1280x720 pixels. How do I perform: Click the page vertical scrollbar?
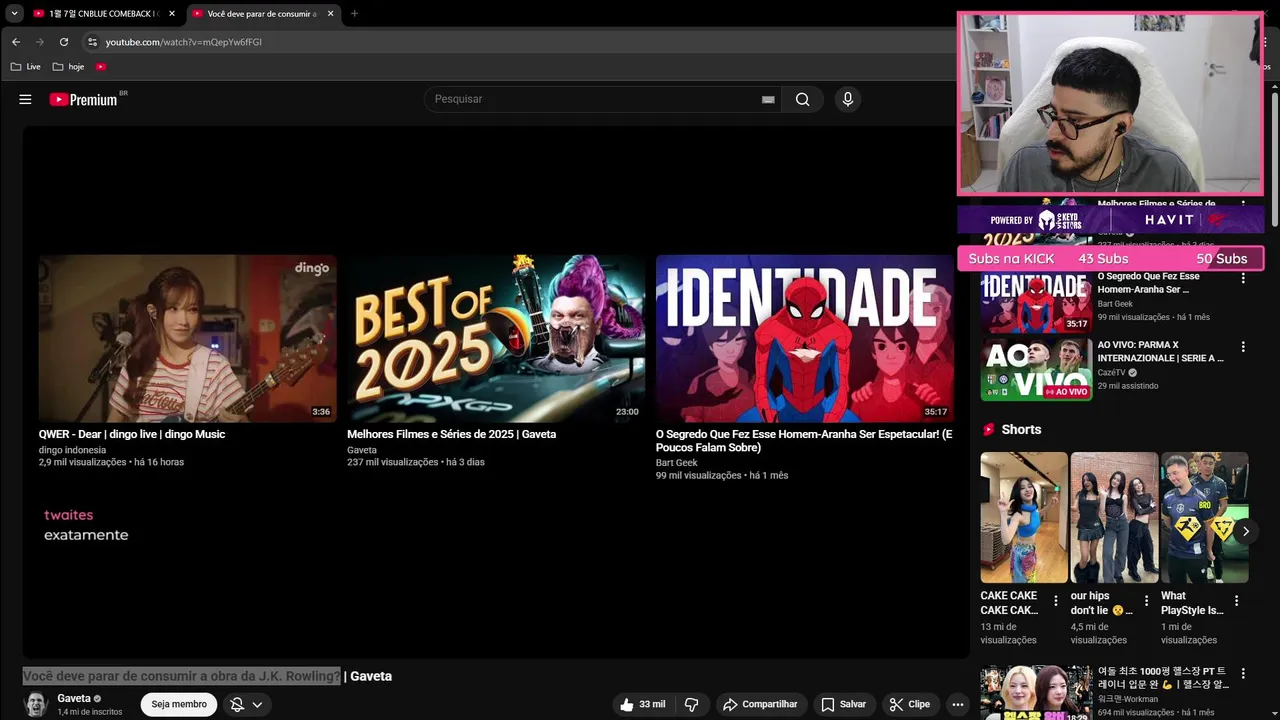tap(1275, 160)
